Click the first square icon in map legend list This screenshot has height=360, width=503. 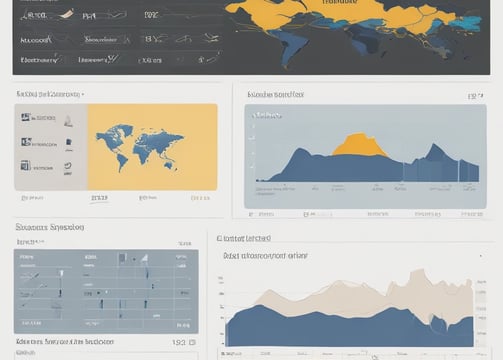click(25, 117)
